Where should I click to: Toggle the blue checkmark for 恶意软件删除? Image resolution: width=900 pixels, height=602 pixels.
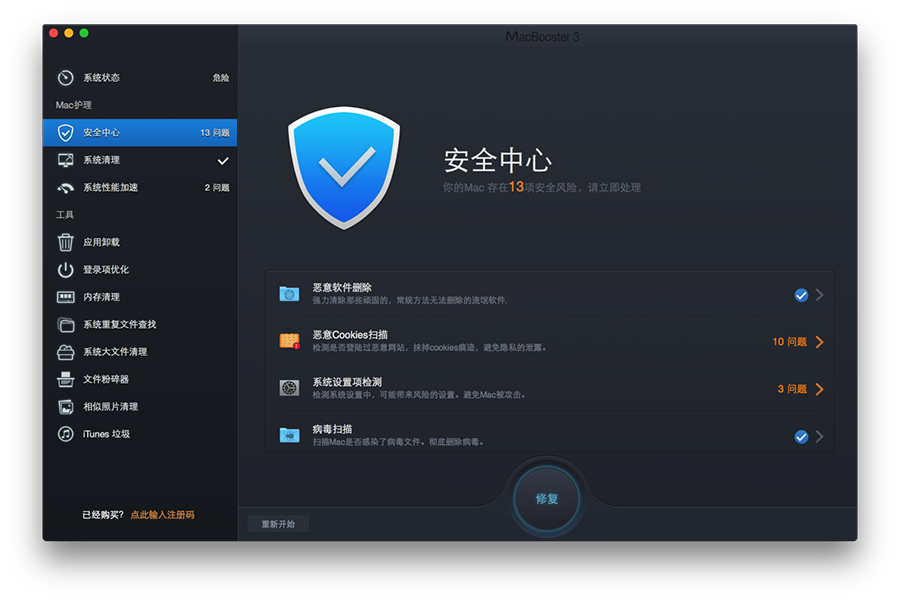(x=801, y=295)
